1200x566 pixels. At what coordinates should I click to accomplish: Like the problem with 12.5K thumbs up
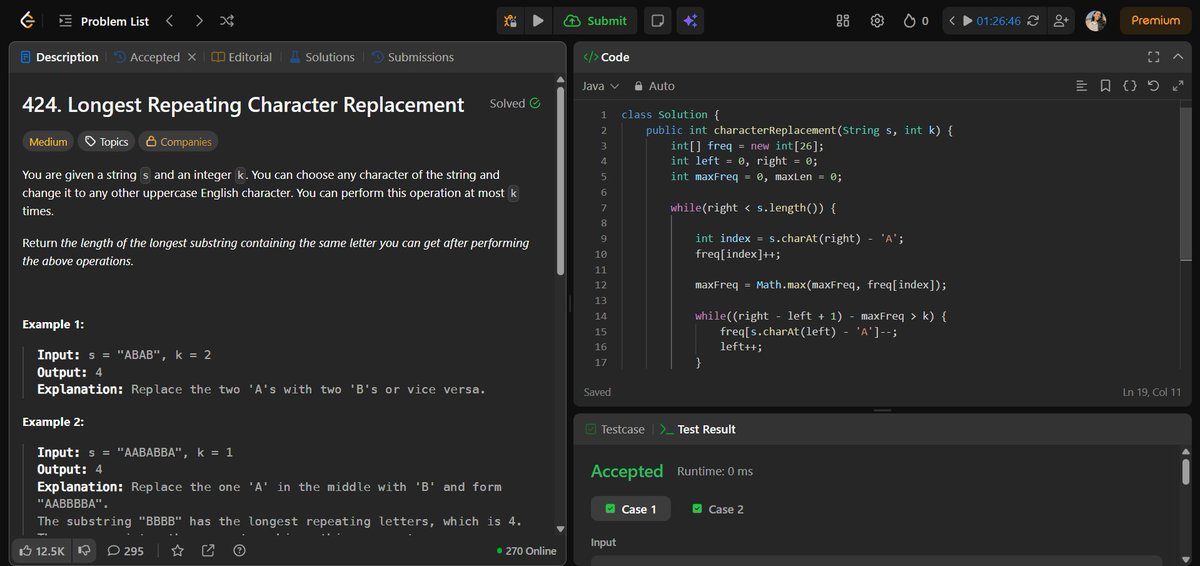[x=42, y=550]
